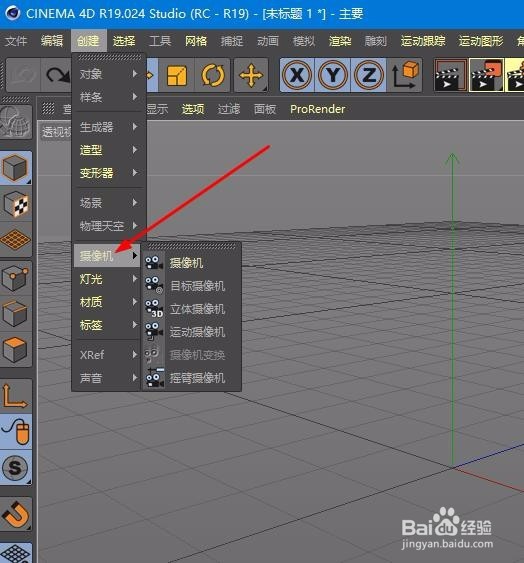
Task: Toggle viewport Solo S icon
Action: (16, 467)
